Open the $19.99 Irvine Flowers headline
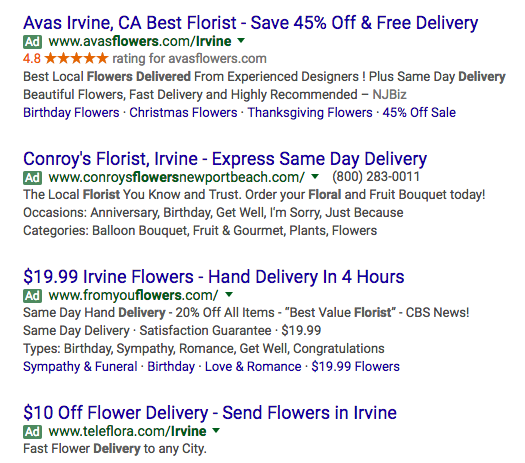This screenshot has height=463, width=525. click(x=214, y=277)
